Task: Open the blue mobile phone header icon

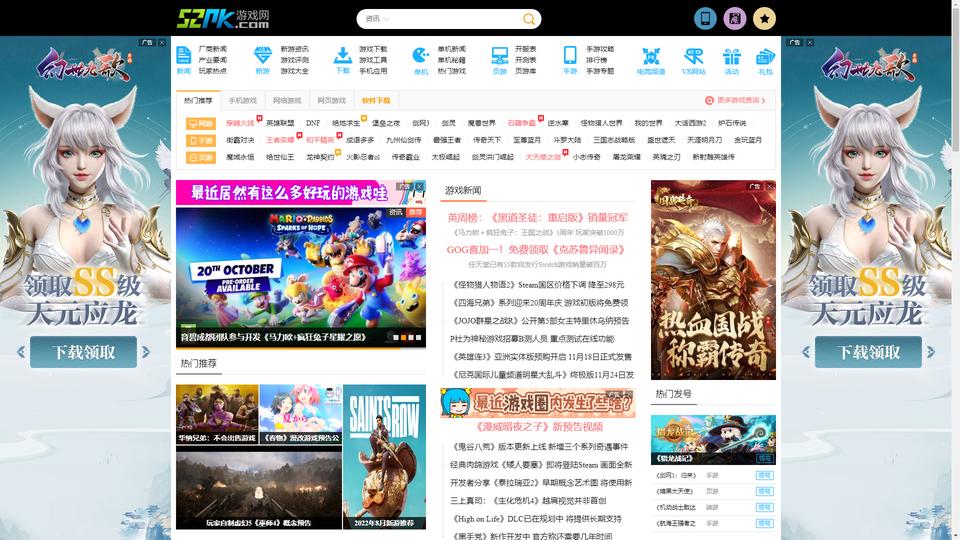Action: [x=705, y=18]
